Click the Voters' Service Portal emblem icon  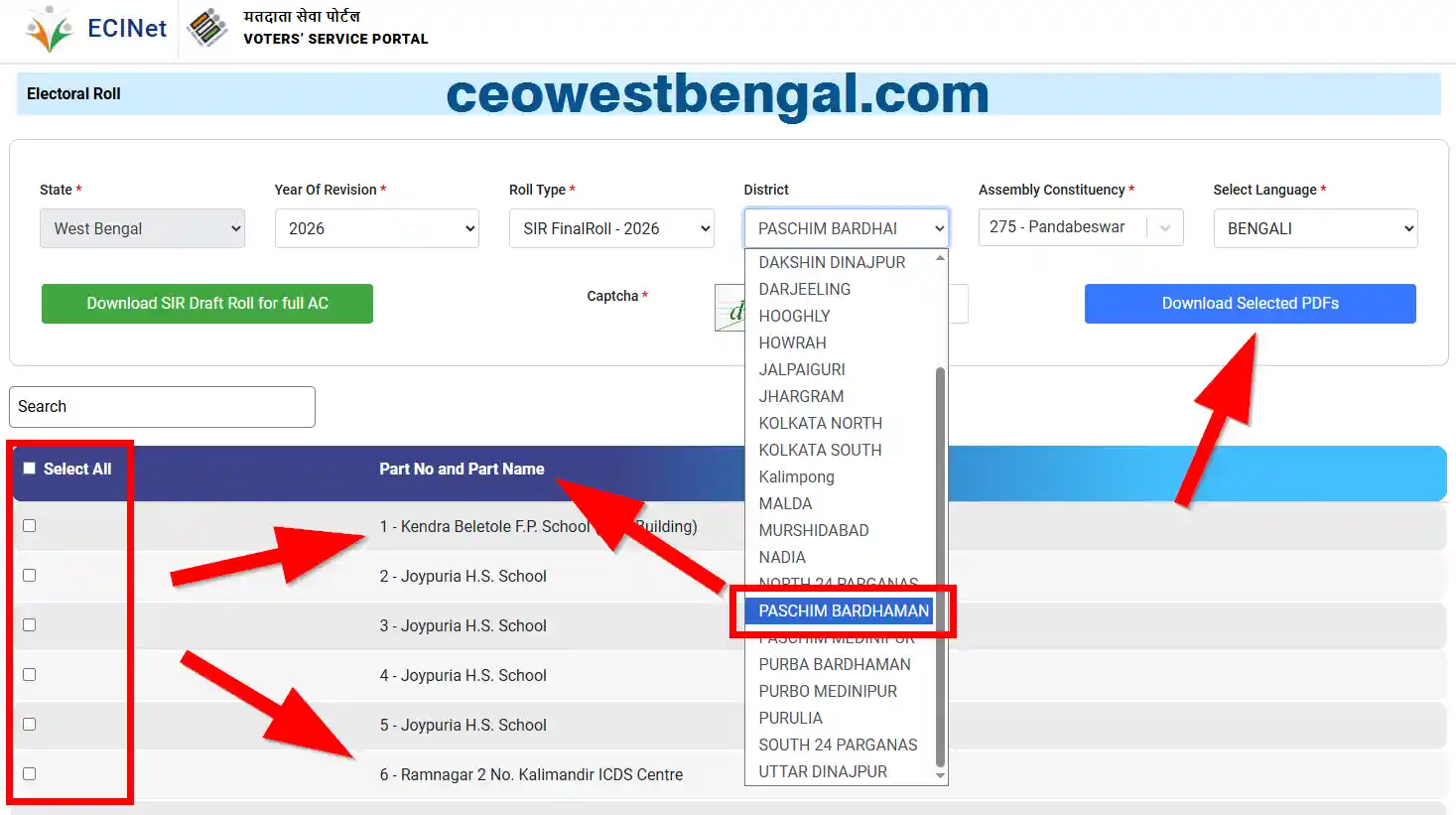point(207,28)
